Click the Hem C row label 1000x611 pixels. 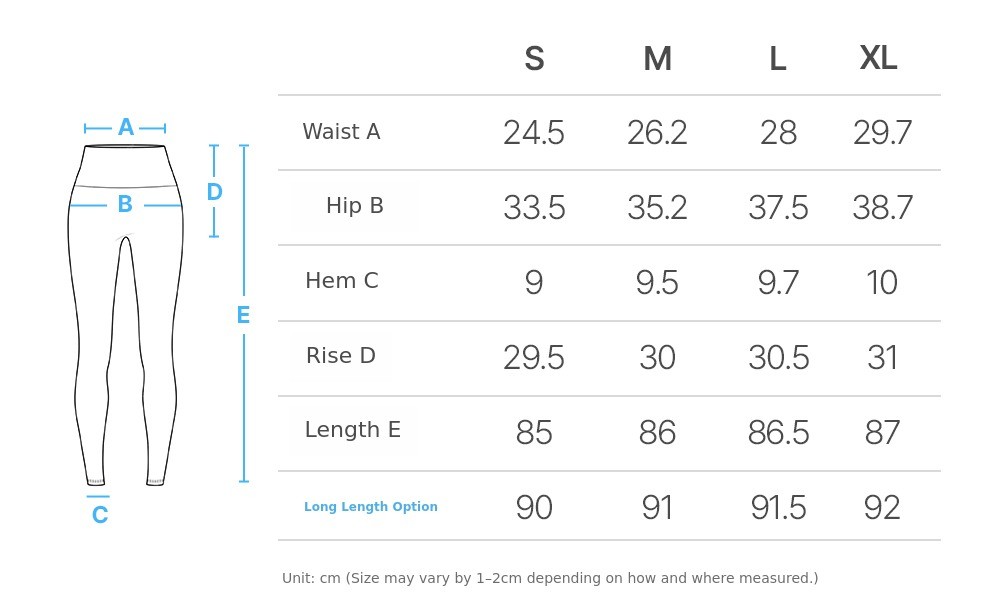[342, 281]
